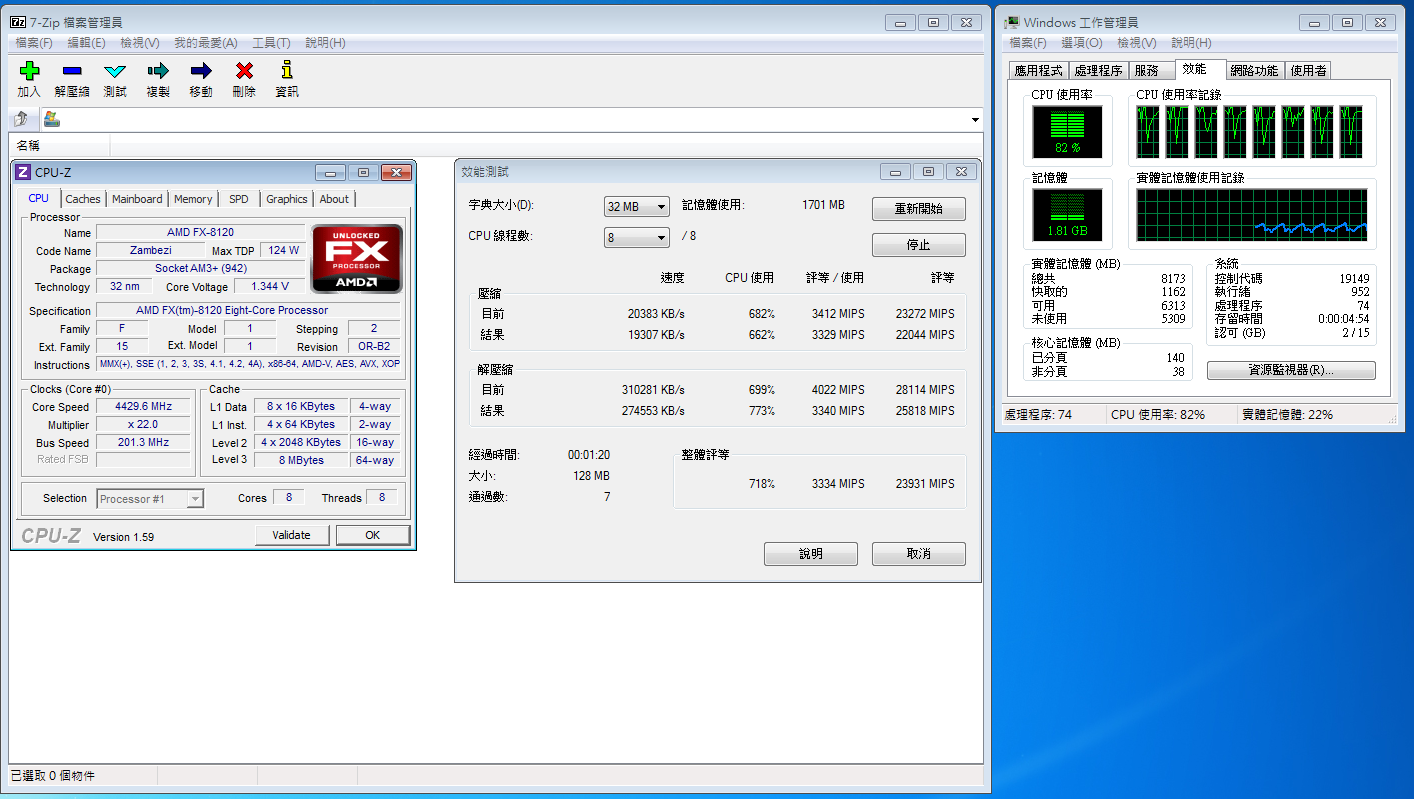Switch to the Caches tab in CPU-Z
This screenshot has height=799, width=1414.
(x=83, y=199)
